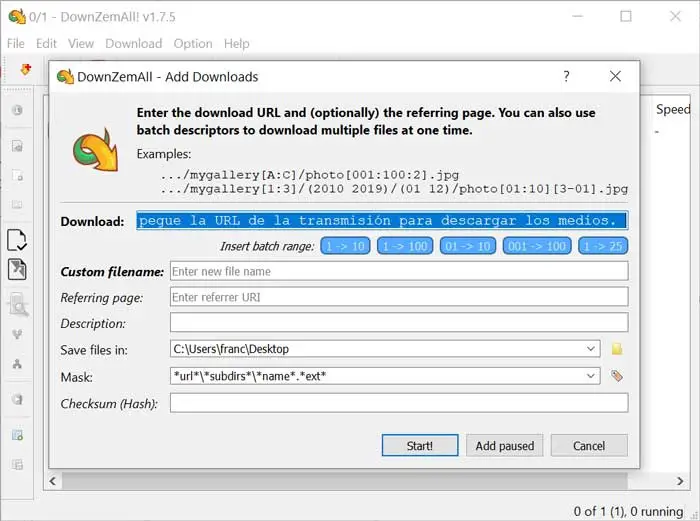700x521 pixels.
Task: Expand the Mask dropdown arrow
Action: pos(591,376)
